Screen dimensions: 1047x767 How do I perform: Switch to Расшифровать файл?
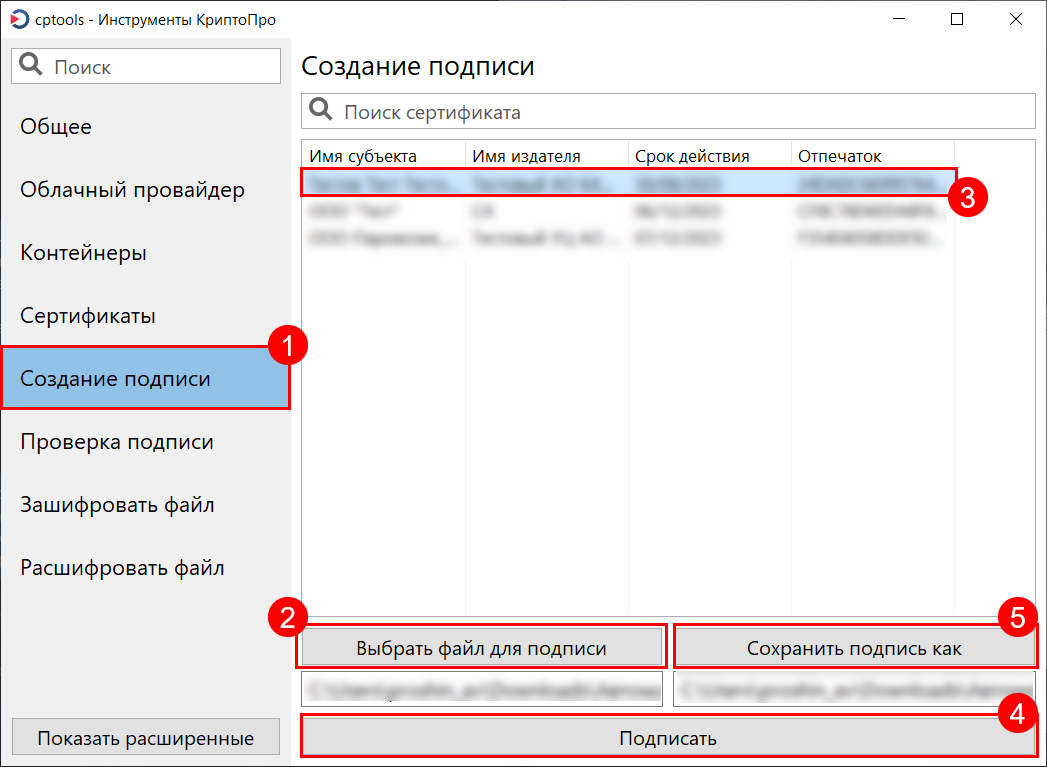pos(122,568)
